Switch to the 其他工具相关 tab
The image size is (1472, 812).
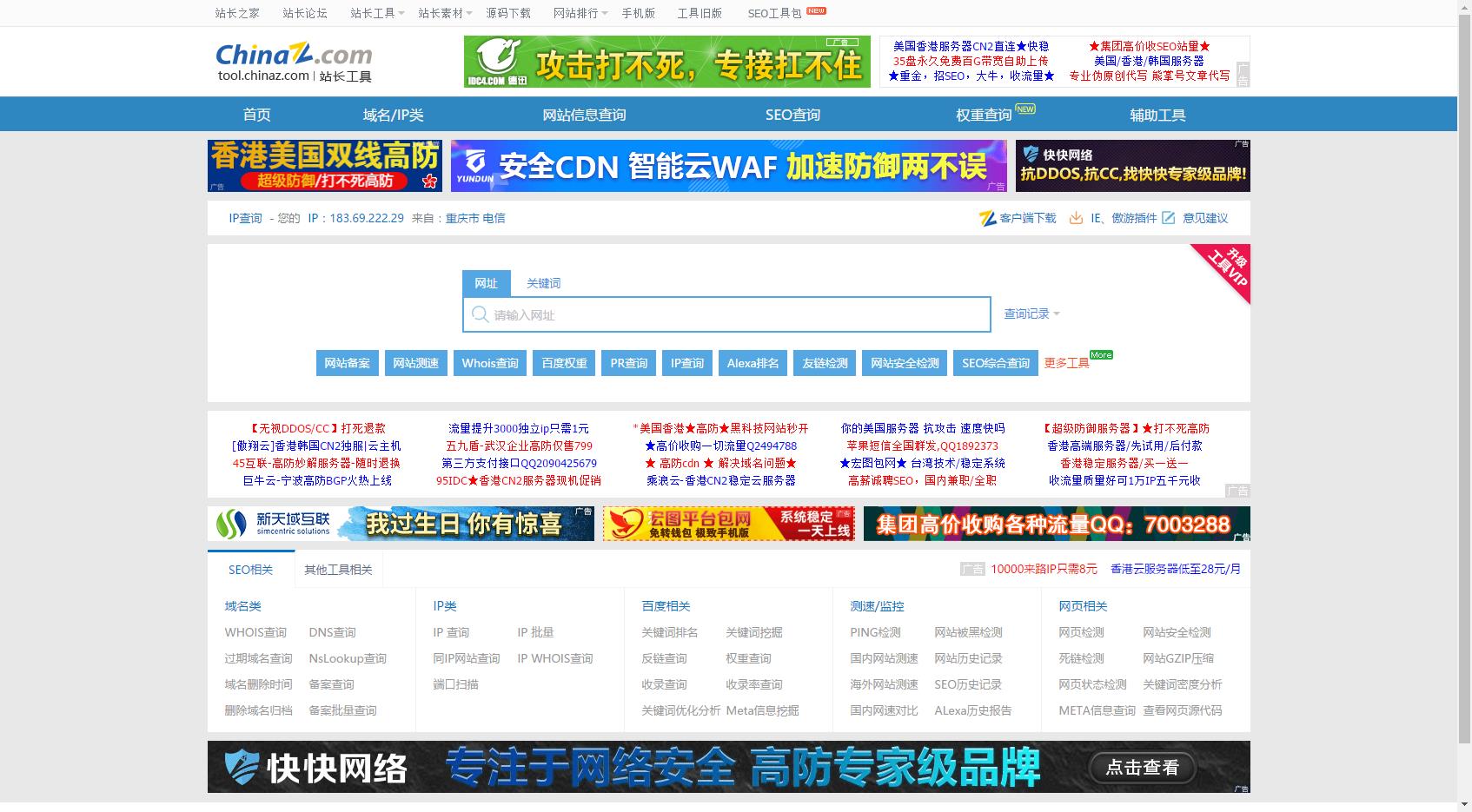[x=338, y=570]
